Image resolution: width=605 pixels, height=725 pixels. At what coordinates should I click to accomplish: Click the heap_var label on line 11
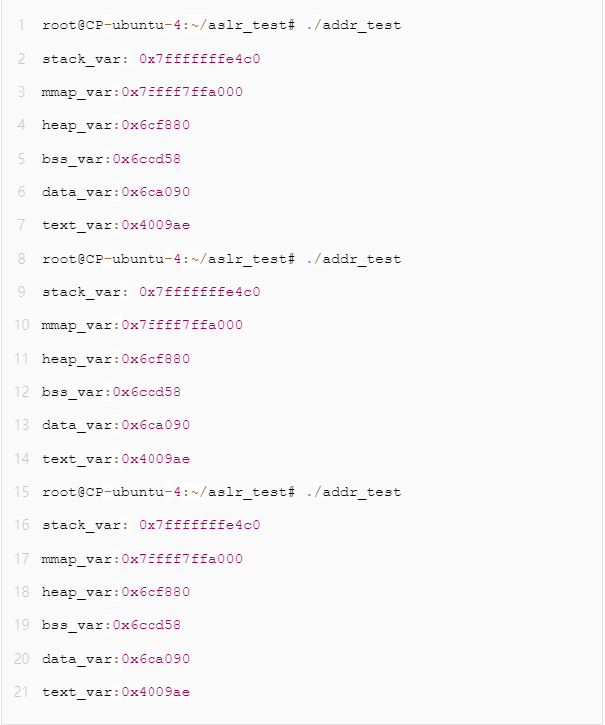[x=78, y=359]
